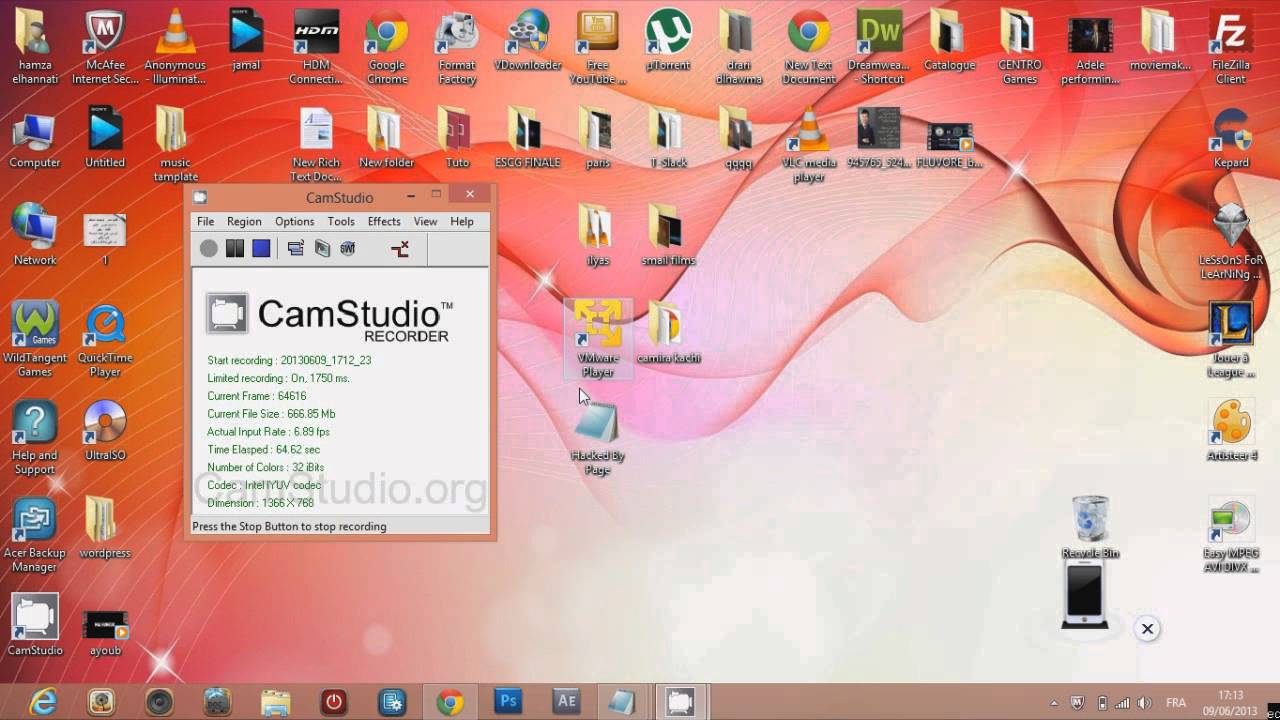Select the FileZilla Client desktop icon
1280x720 pixels.
coord(1231,47)
